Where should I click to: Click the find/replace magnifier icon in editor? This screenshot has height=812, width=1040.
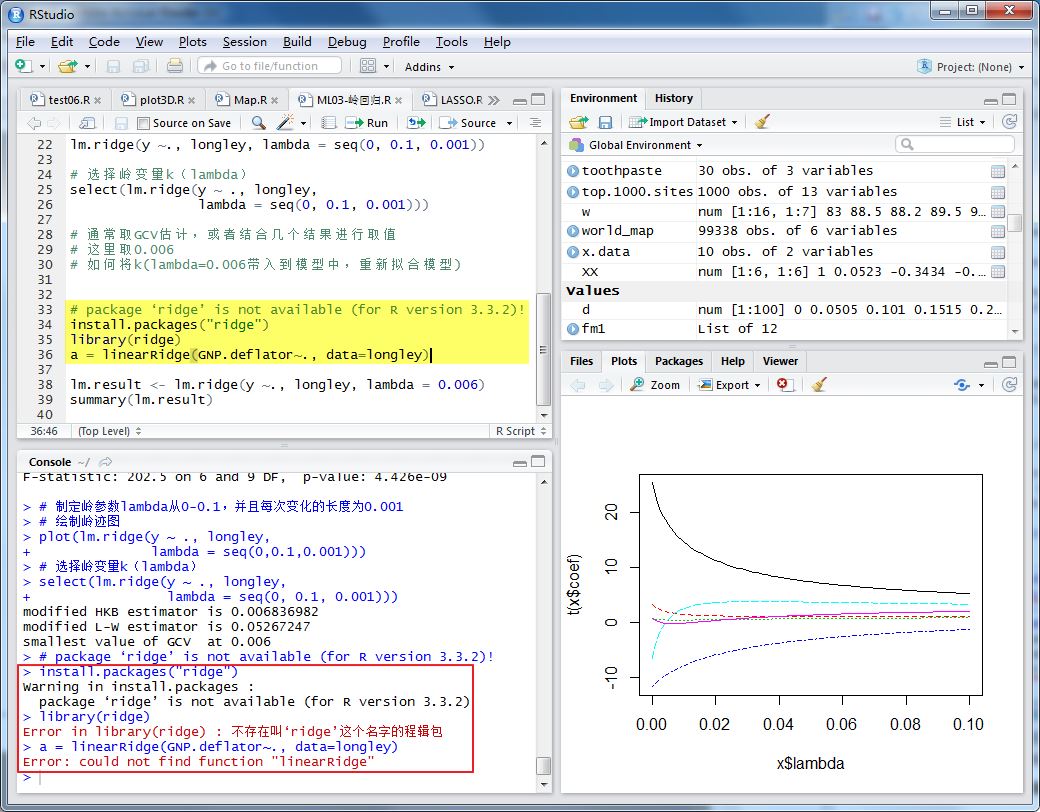(x=258, y=123)
